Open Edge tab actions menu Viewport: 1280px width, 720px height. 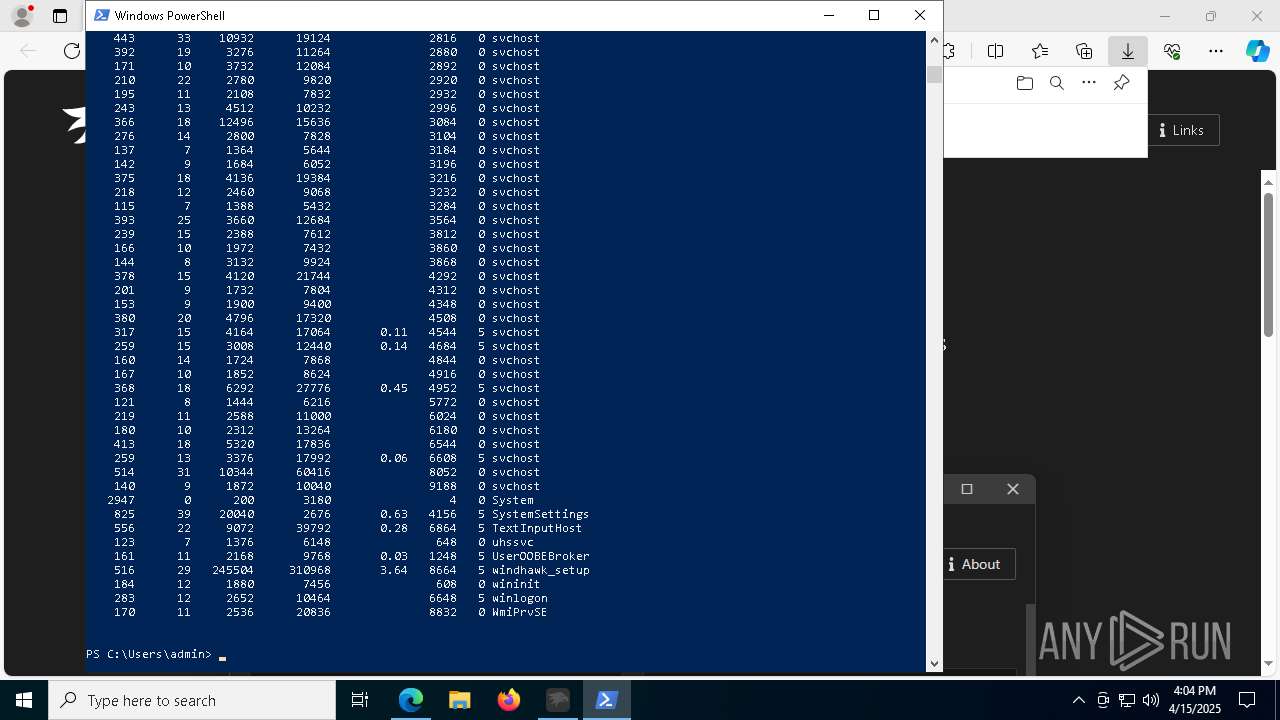[x=60, y=16]
